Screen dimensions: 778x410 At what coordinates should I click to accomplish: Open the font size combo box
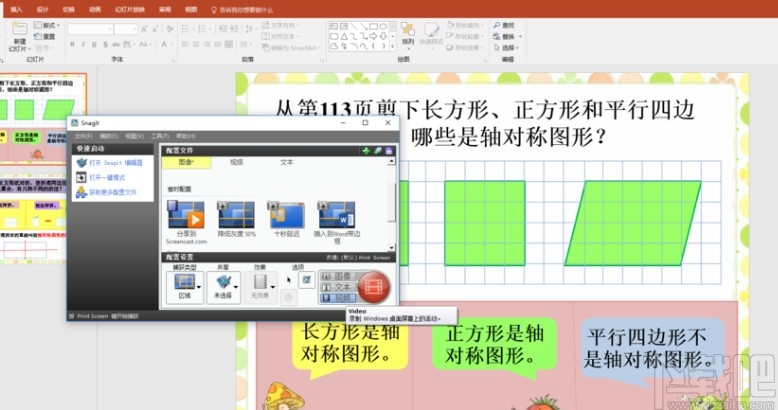point(126,29)
